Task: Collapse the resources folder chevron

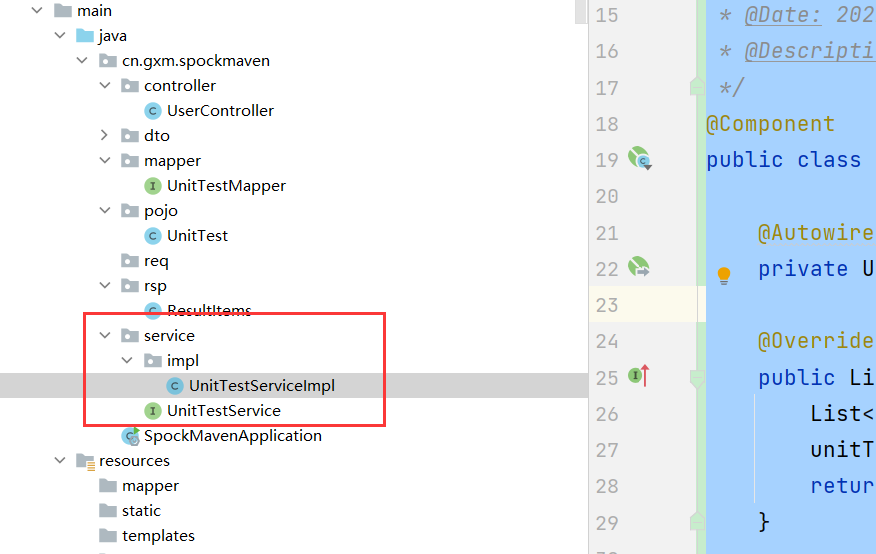Action: (x=60, y=460)
